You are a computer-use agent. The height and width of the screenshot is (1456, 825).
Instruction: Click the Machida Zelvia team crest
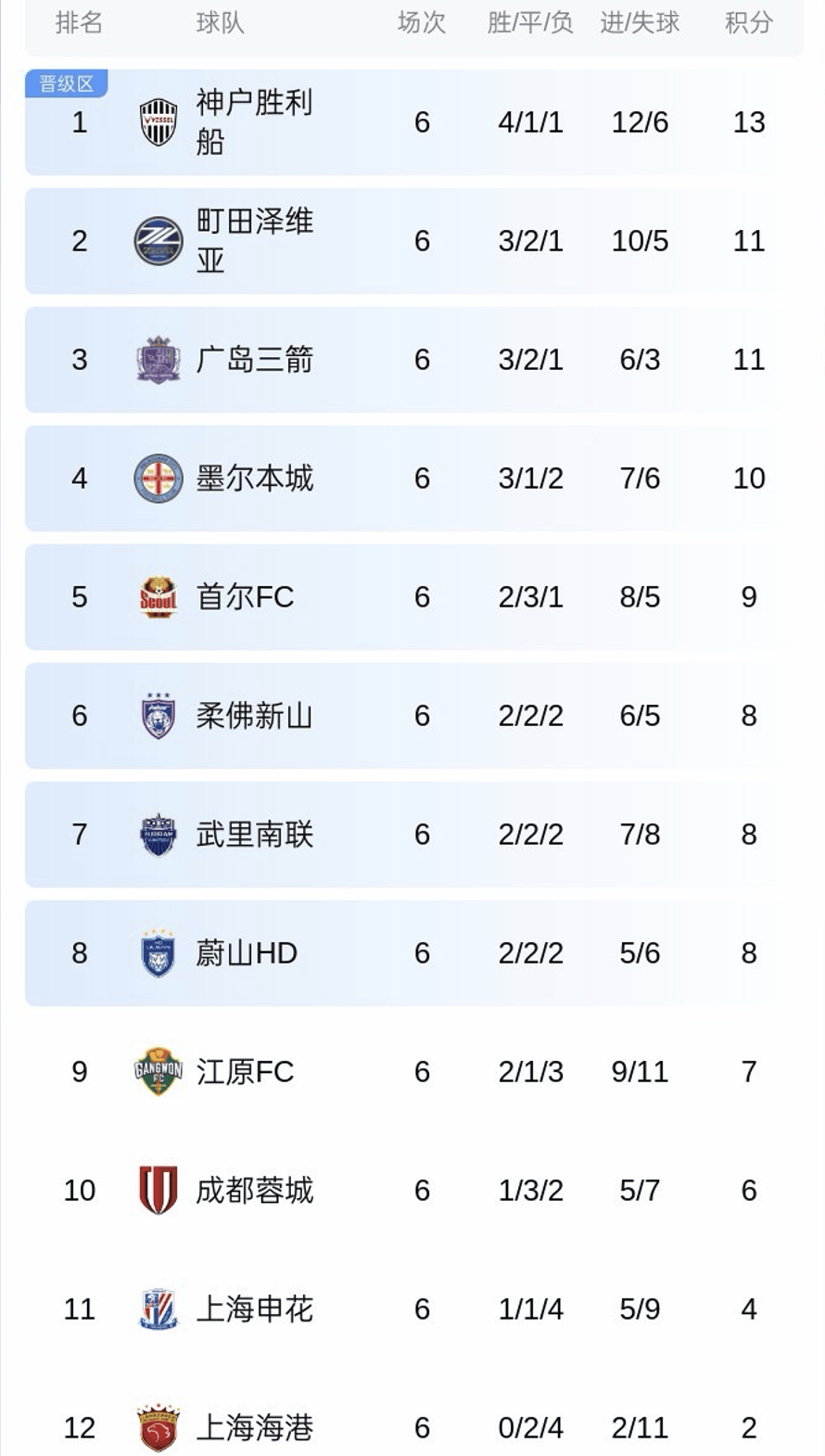[159, 241]
